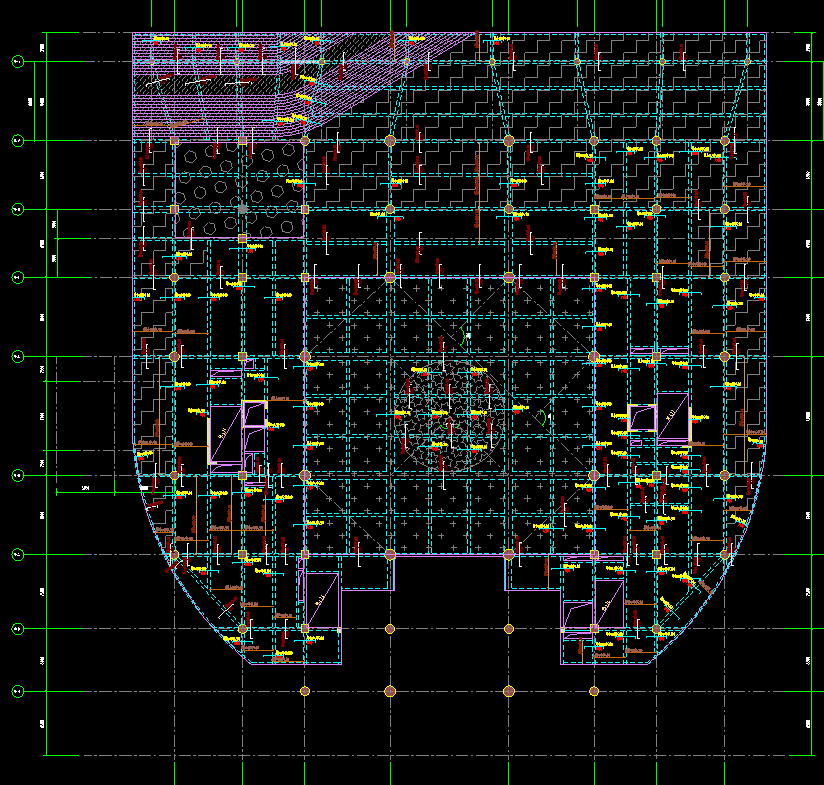Select the small white square marker above center circle

click(467, 337)
